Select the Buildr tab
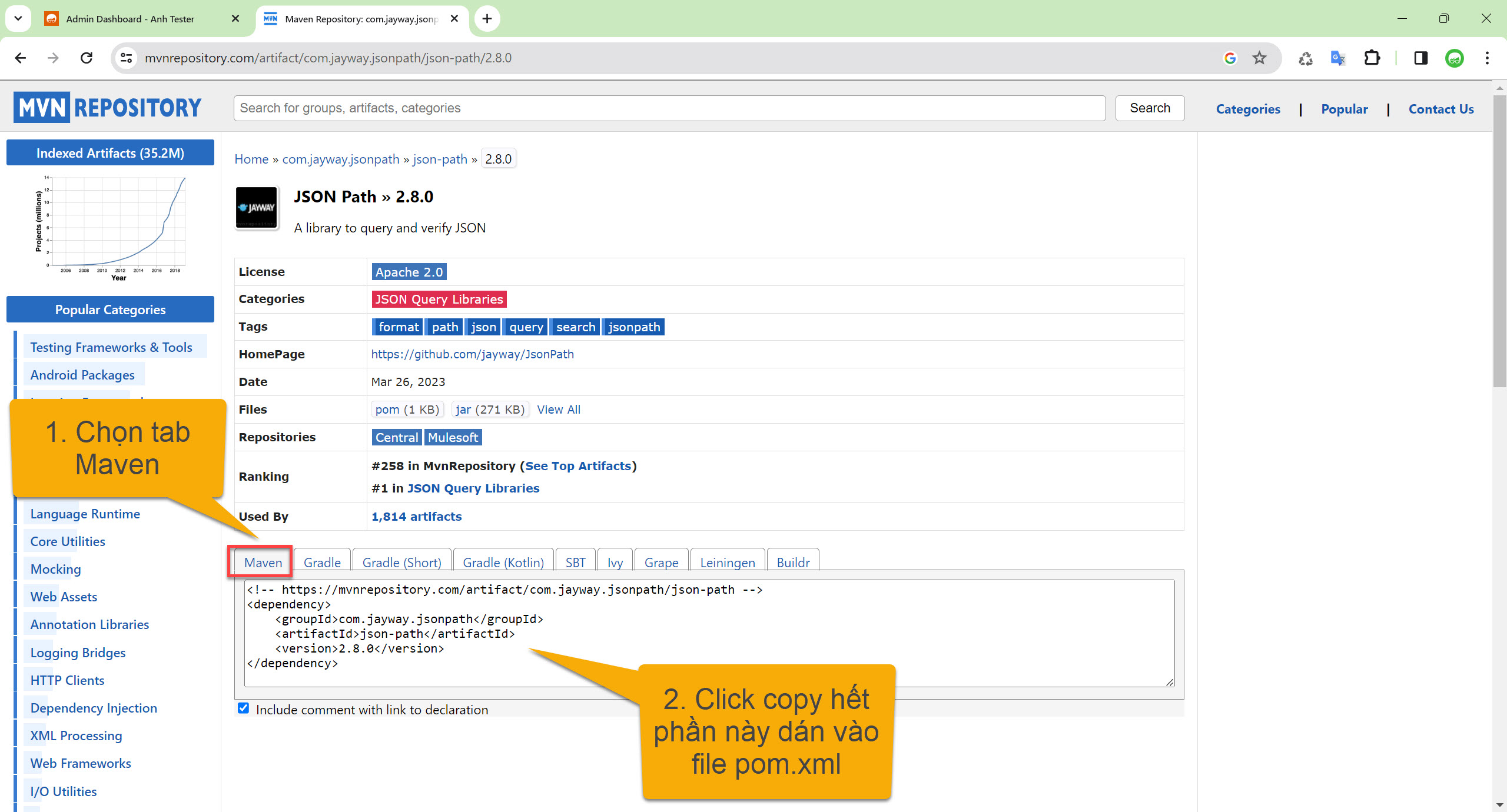 [793, 562]
